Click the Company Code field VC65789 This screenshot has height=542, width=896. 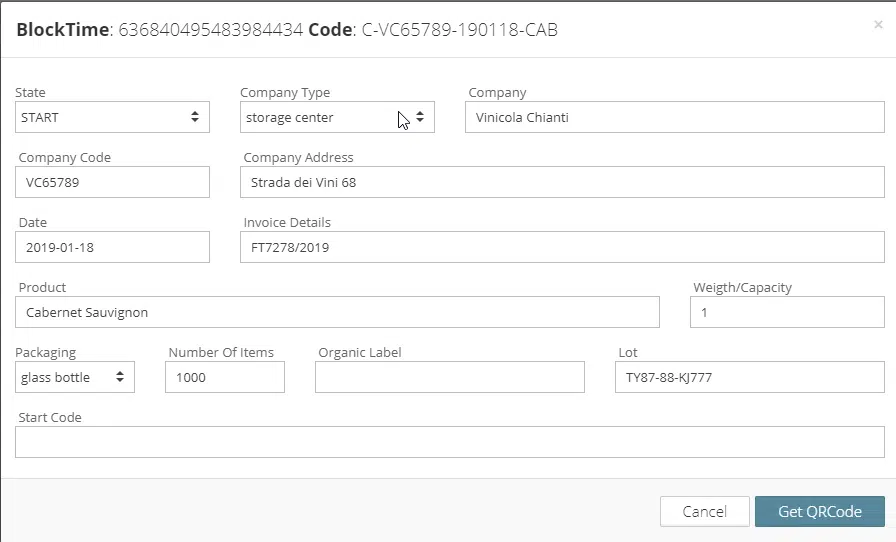click(113, 182)
